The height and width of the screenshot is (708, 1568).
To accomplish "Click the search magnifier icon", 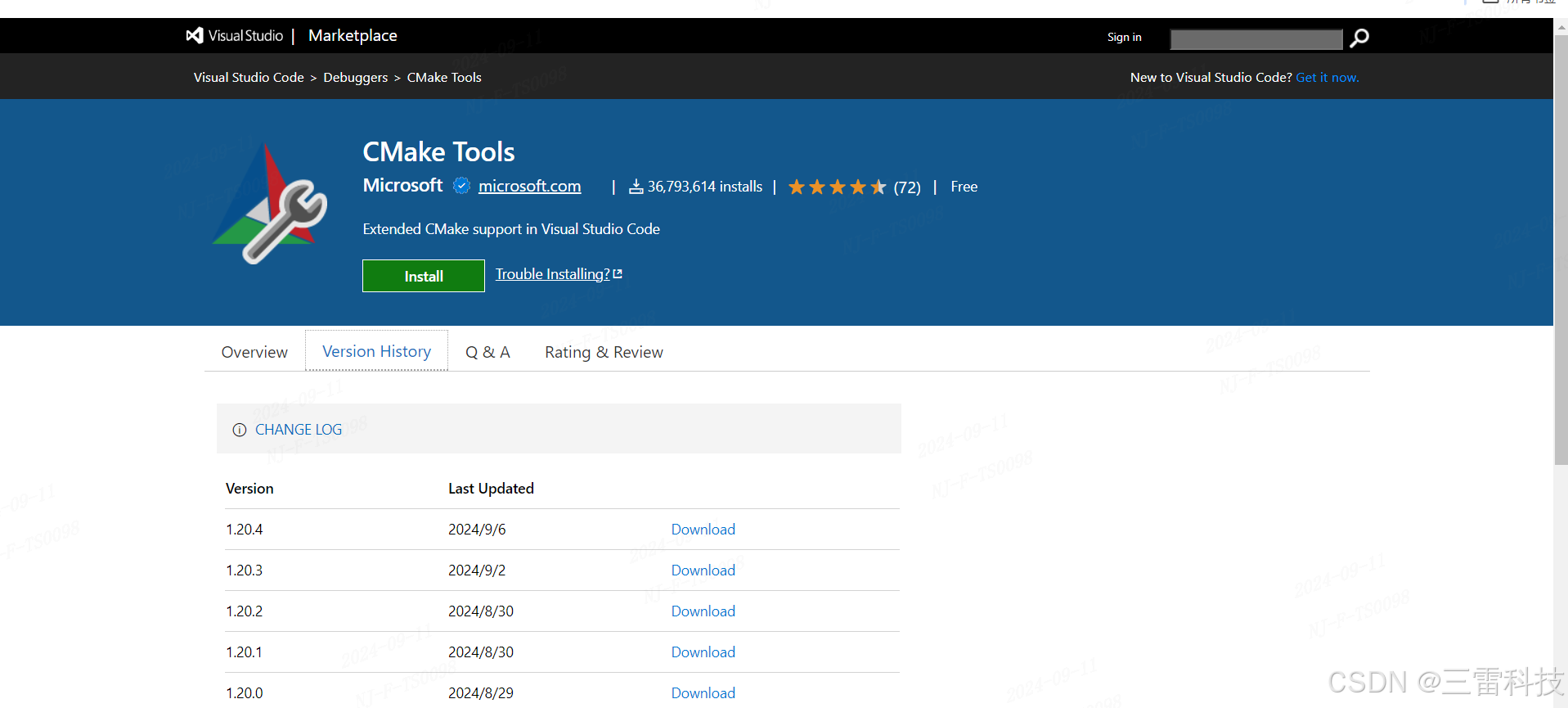I will (1359, 38).
